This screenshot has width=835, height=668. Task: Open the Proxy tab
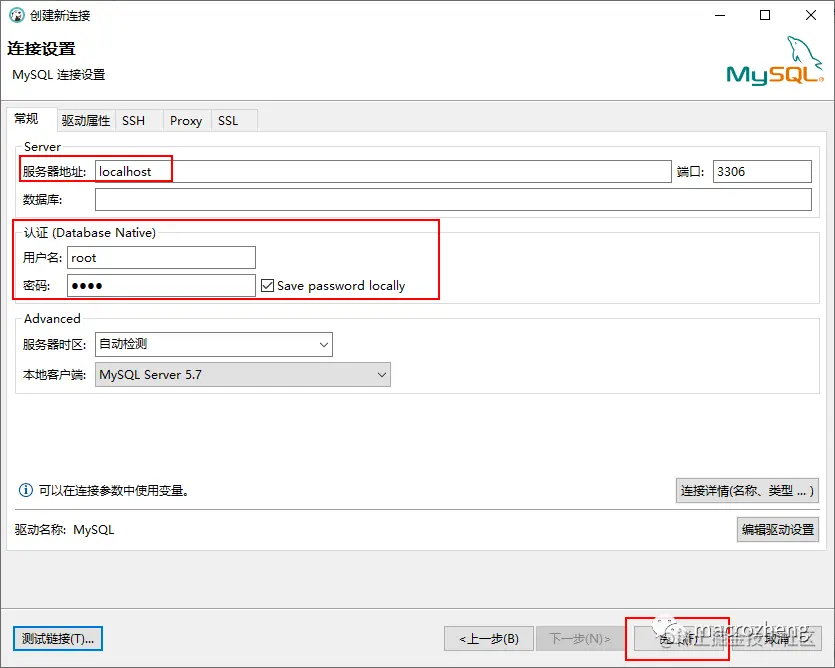pyautogui.click(x=186, y=120)
